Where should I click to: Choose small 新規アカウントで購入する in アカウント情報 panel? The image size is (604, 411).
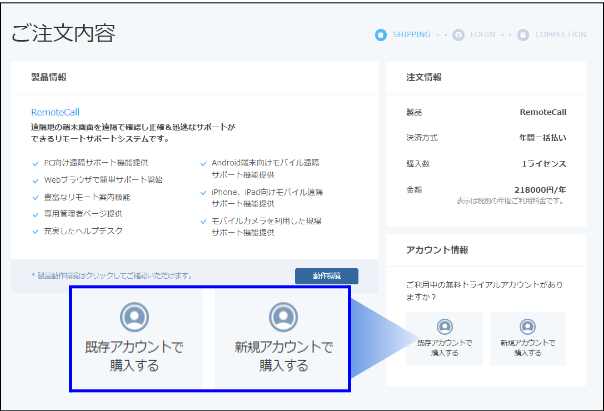(x=528, y=338)
